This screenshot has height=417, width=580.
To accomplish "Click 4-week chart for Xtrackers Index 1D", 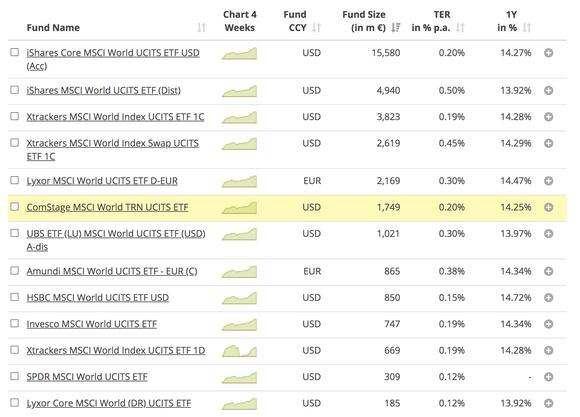I will [x=239, y=351].
